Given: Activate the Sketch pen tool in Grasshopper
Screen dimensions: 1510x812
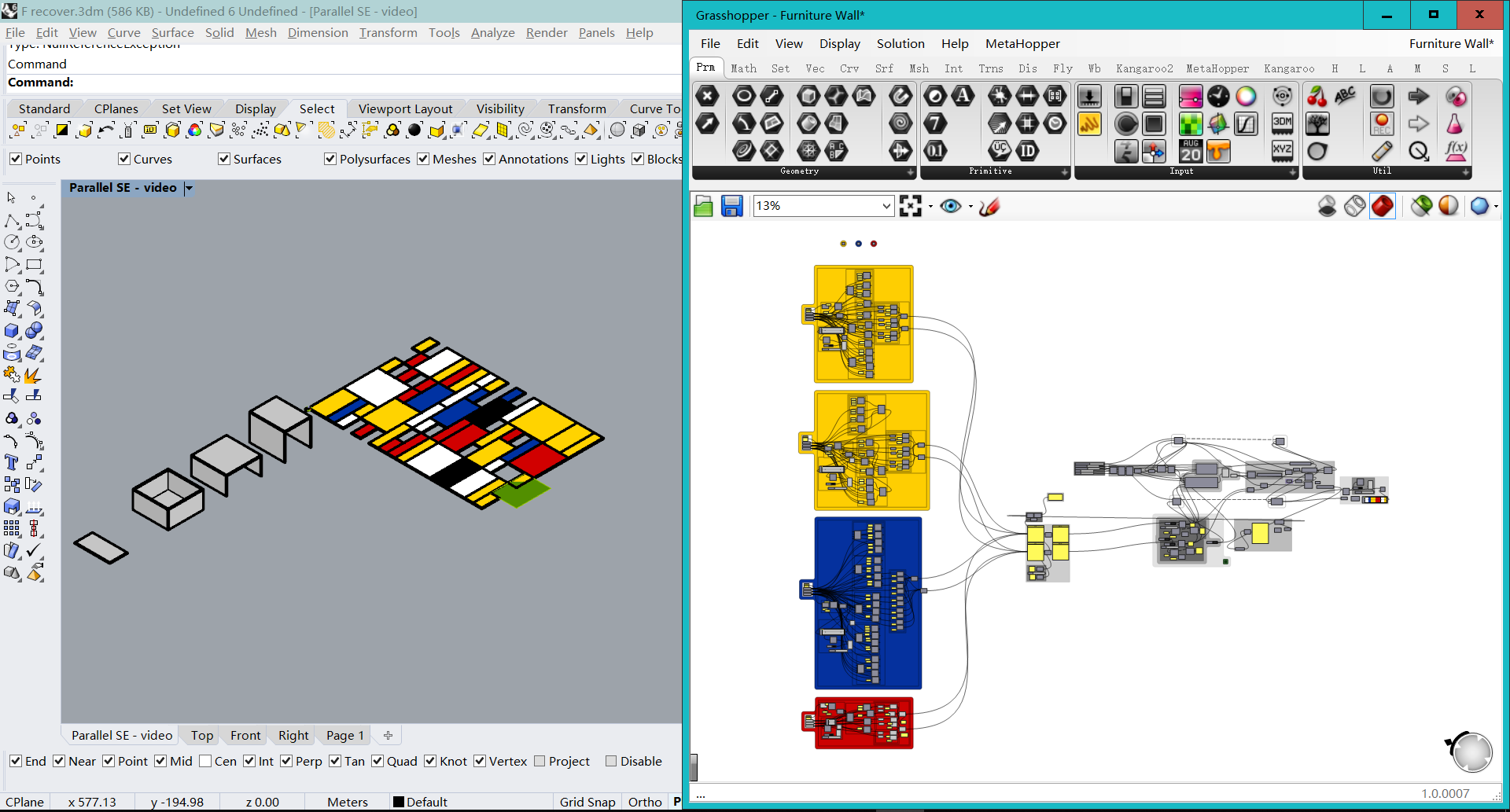Looking at the screenshot, I should point(990,207).
